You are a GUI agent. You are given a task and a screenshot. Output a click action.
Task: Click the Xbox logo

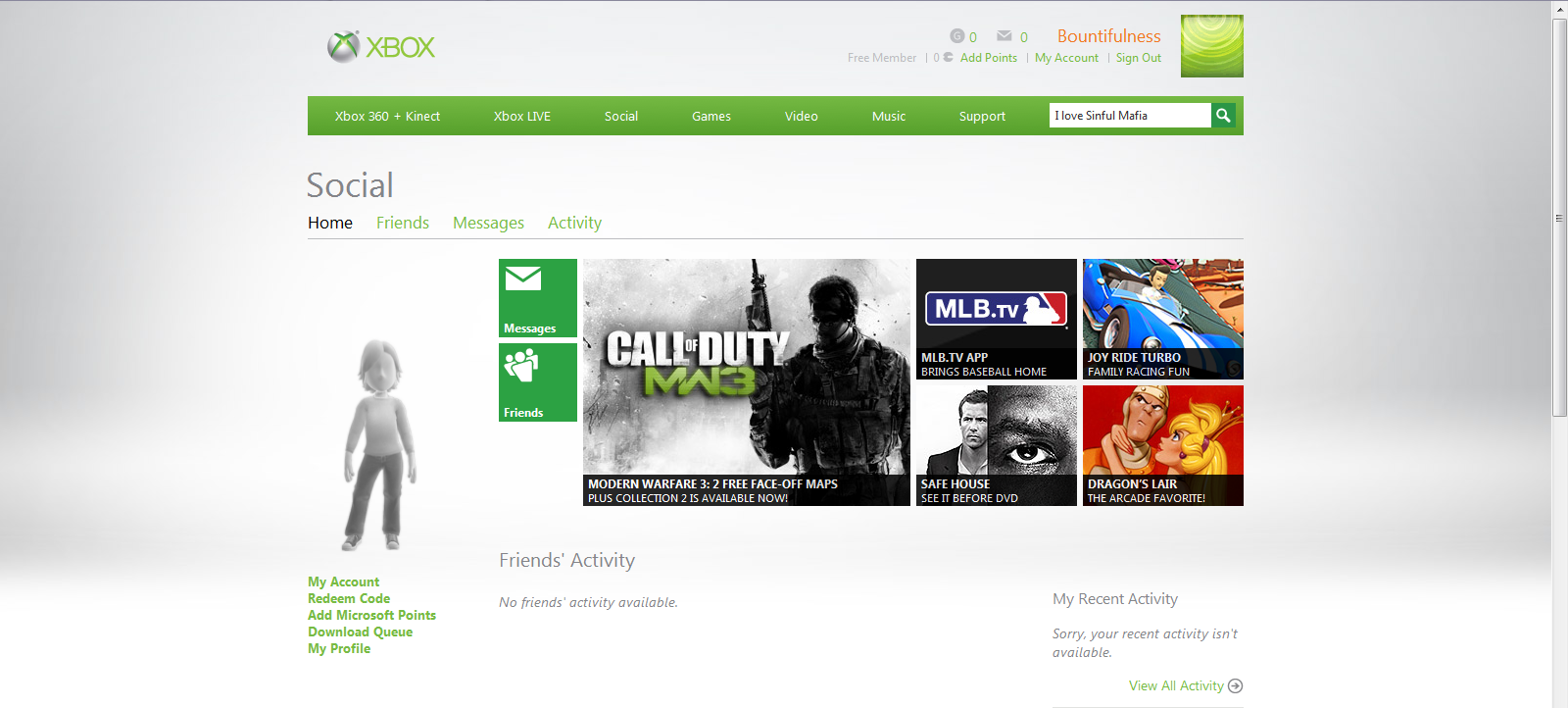[381, 46]
